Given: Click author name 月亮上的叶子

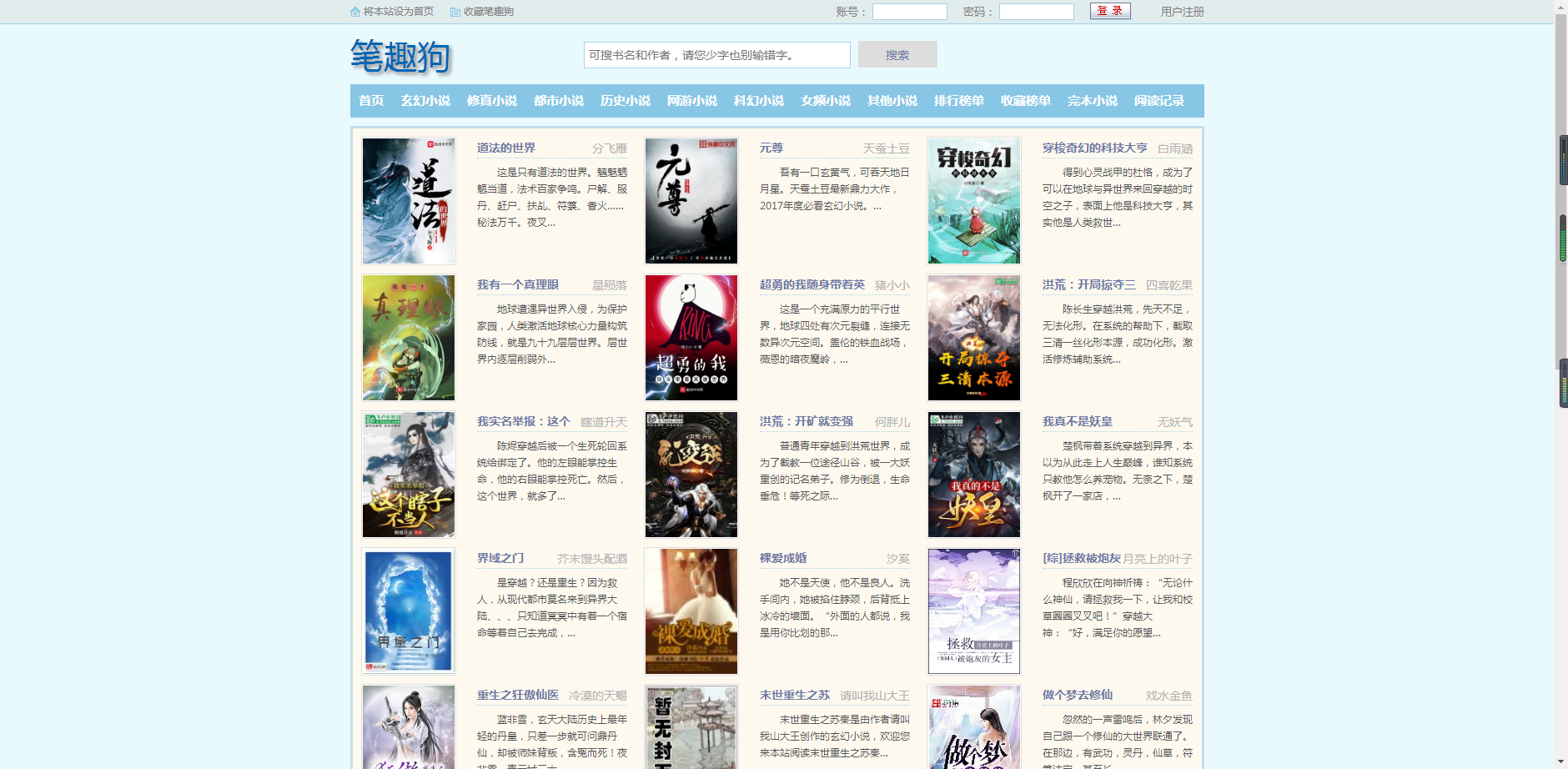Looking at the screenshot, I should coord(1158,559).
